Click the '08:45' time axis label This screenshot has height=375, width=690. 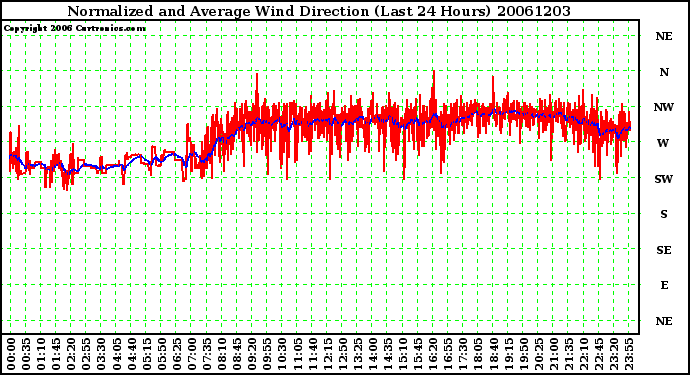pyautogui.click(x=237, y=354)
